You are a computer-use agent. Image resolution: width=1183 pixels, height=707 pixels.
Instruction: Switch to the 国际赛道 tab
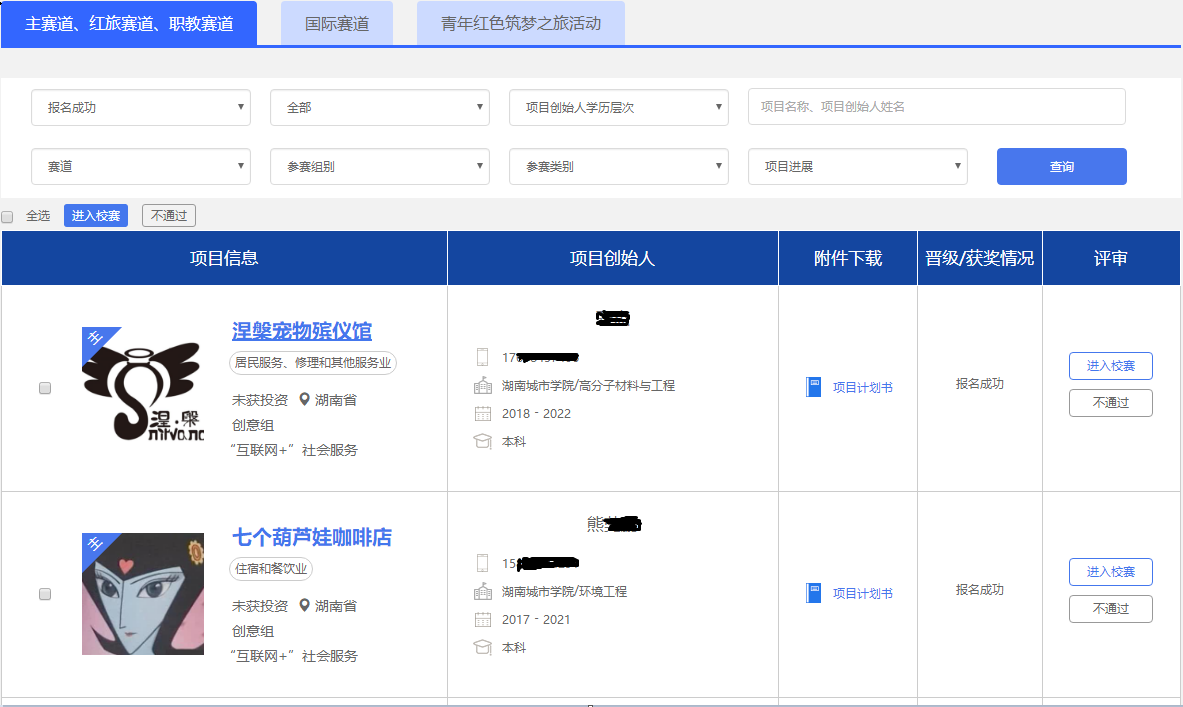337,24
